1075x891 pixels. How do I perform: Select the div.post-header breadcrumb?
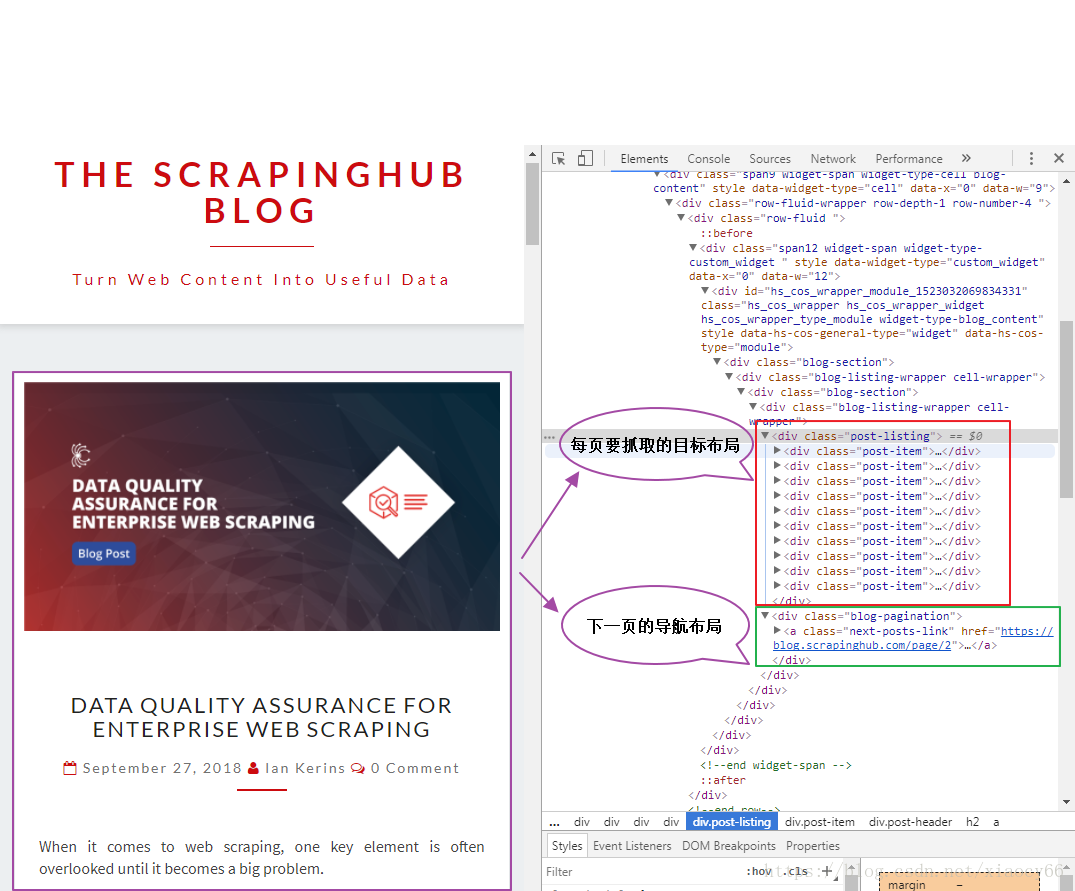pos(910,822)
